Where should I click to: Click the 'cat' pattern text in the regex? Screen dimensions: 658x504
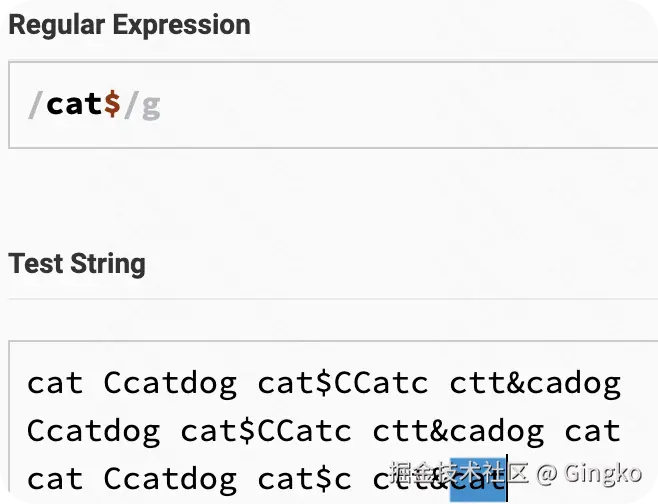tap(74, 104)
